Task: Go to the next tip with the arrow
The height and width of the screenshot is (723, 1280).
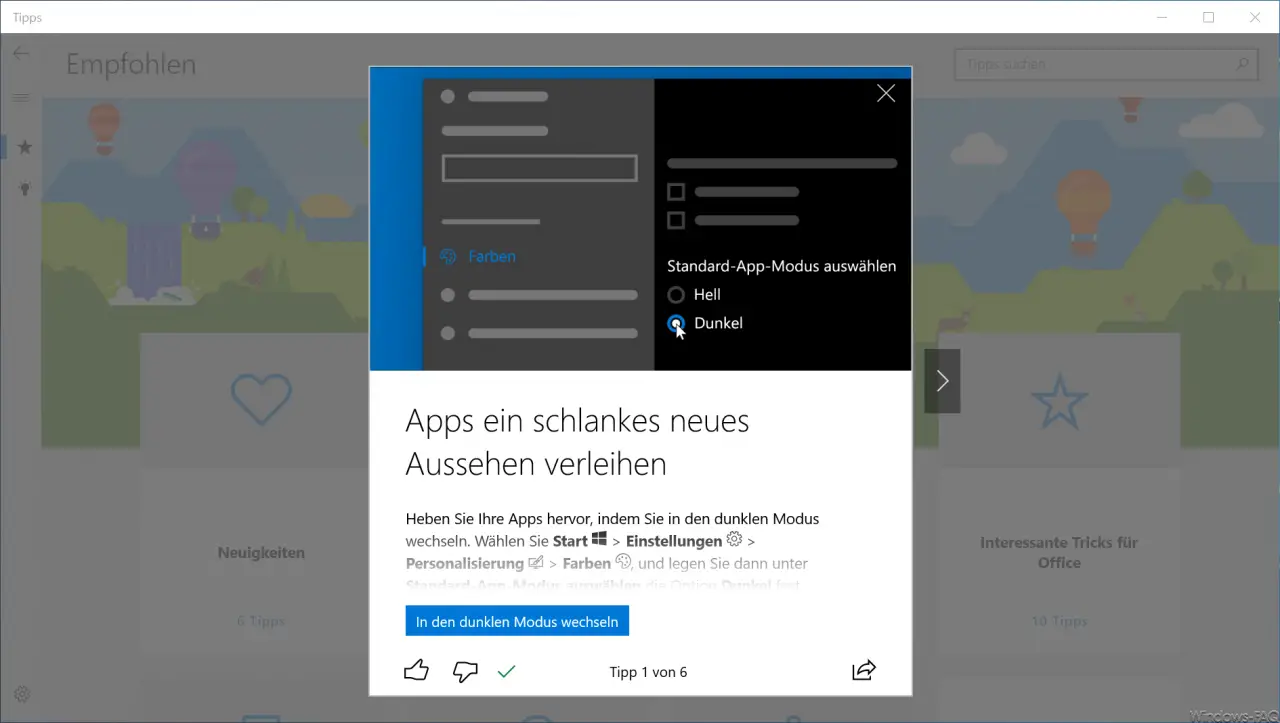Action: click(x=942, y=381)
